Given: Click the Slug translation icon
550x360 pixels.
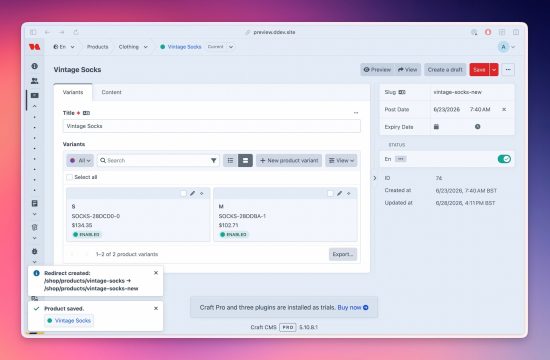Looking at the screenshot, I should [402, 92].
